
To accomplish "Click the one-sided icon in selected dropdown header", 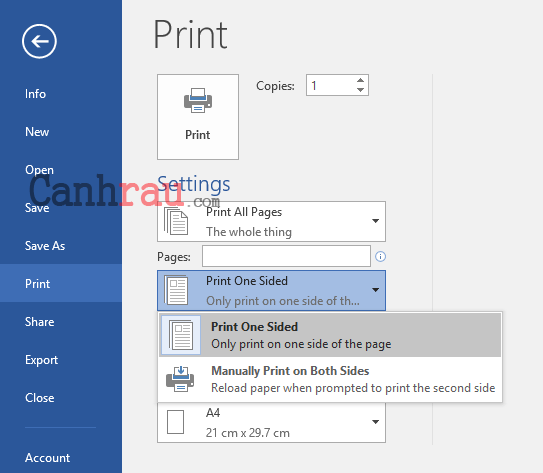I will (x=176, y=290).
